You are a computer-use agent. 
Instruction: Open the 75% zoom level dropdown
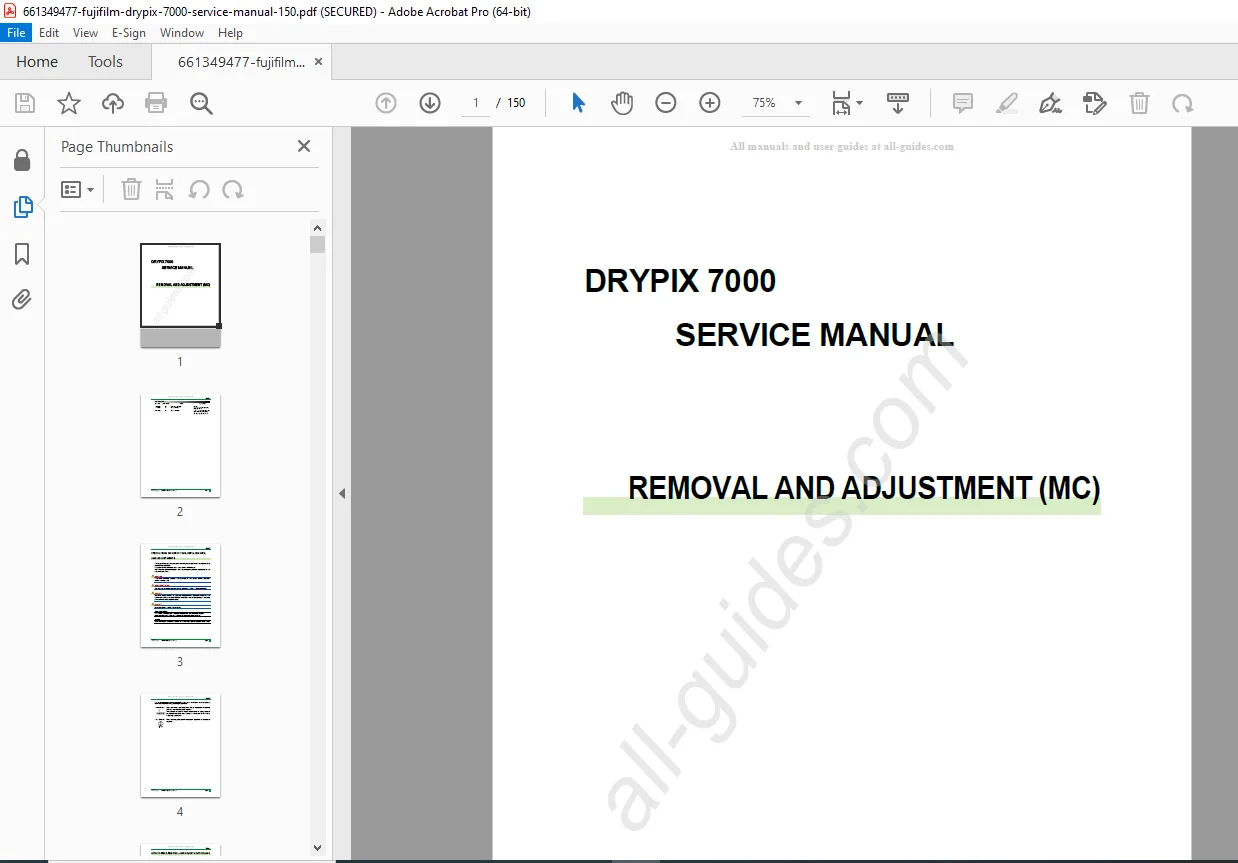[778, 103]
